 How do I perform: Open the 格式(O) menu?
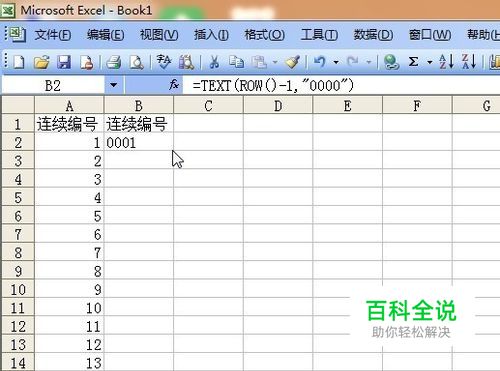pyautogui.click(x=264, y=35)
